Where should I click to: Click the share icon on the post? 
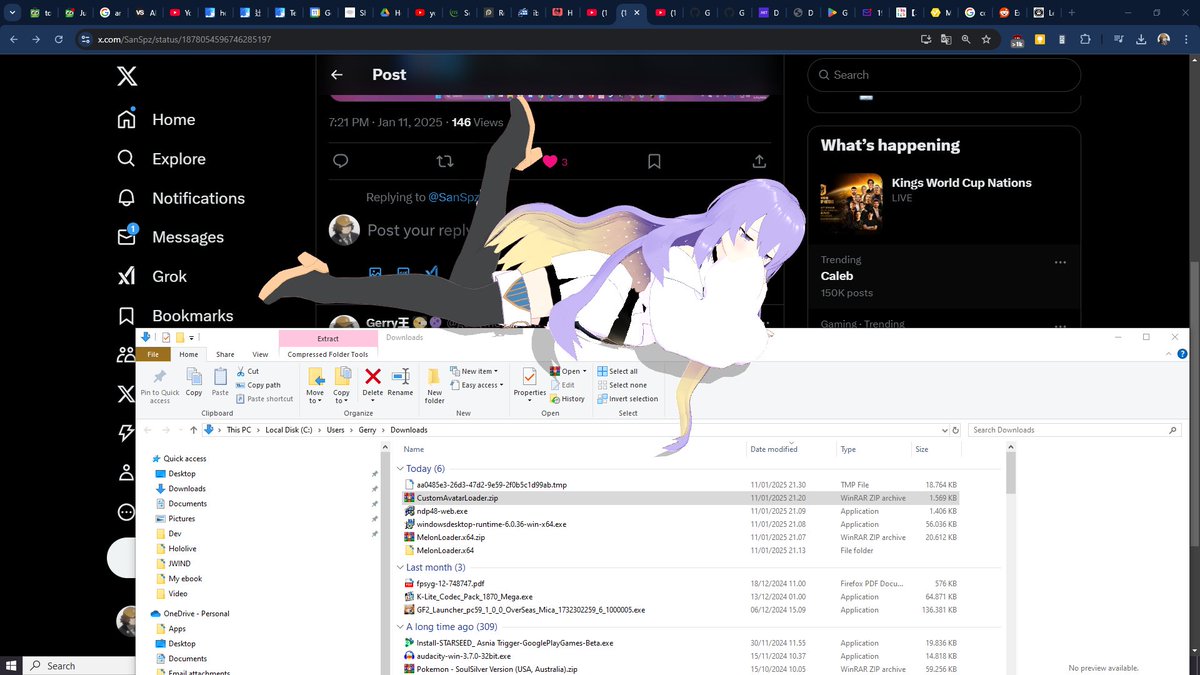759,161
